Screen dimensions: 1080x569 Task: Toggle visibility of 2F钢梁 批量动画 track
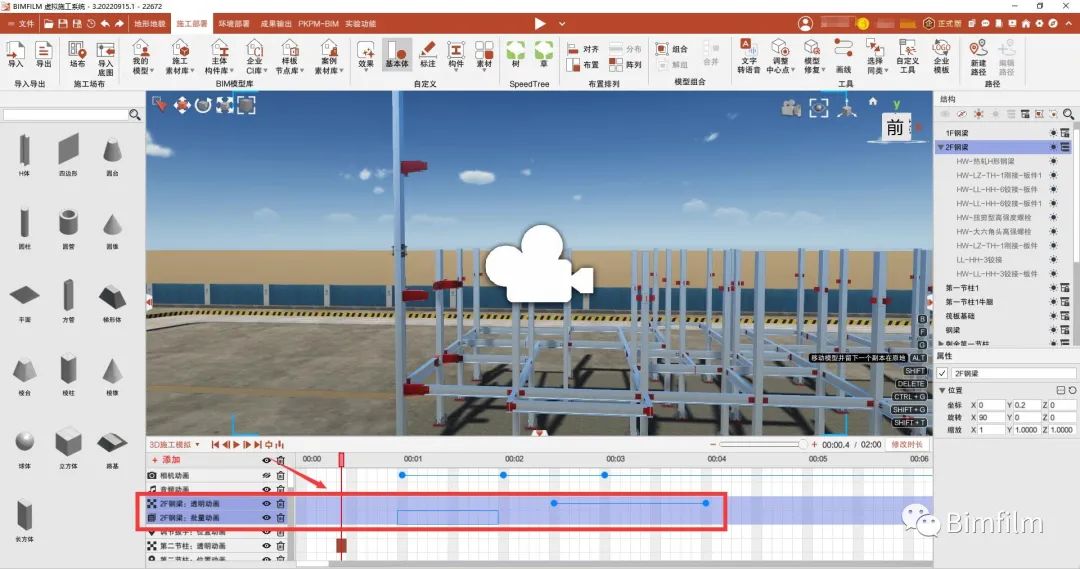[266, 517]
